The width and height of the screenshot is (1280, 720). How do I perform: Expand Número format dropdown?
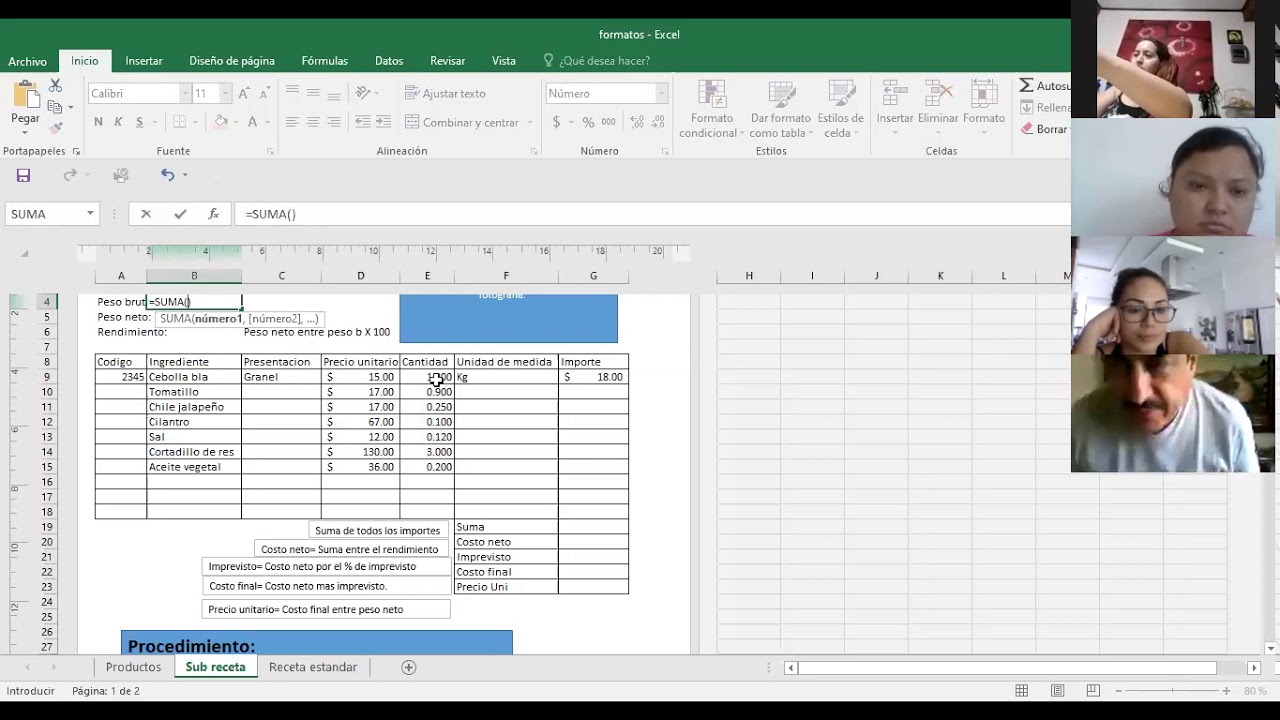[661, 93]
